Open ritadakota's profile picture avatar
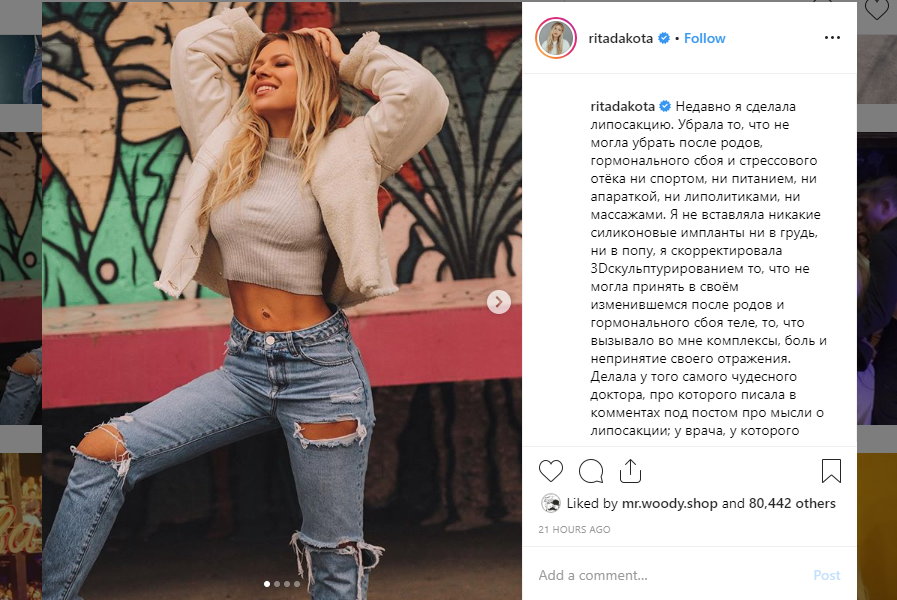 (x=555, y=38)
